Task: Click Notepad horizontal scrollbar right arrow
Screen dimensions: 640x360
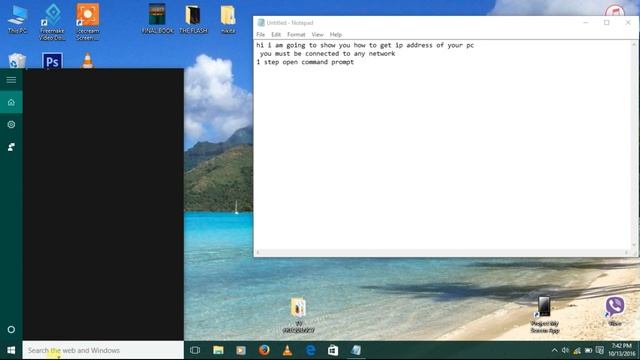Action: pyautogui.click(x=627, y=253)
